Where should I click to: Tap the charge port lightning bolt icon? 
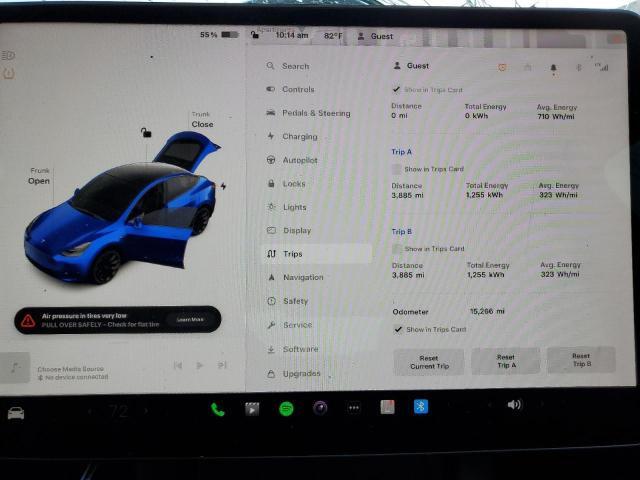223,186
